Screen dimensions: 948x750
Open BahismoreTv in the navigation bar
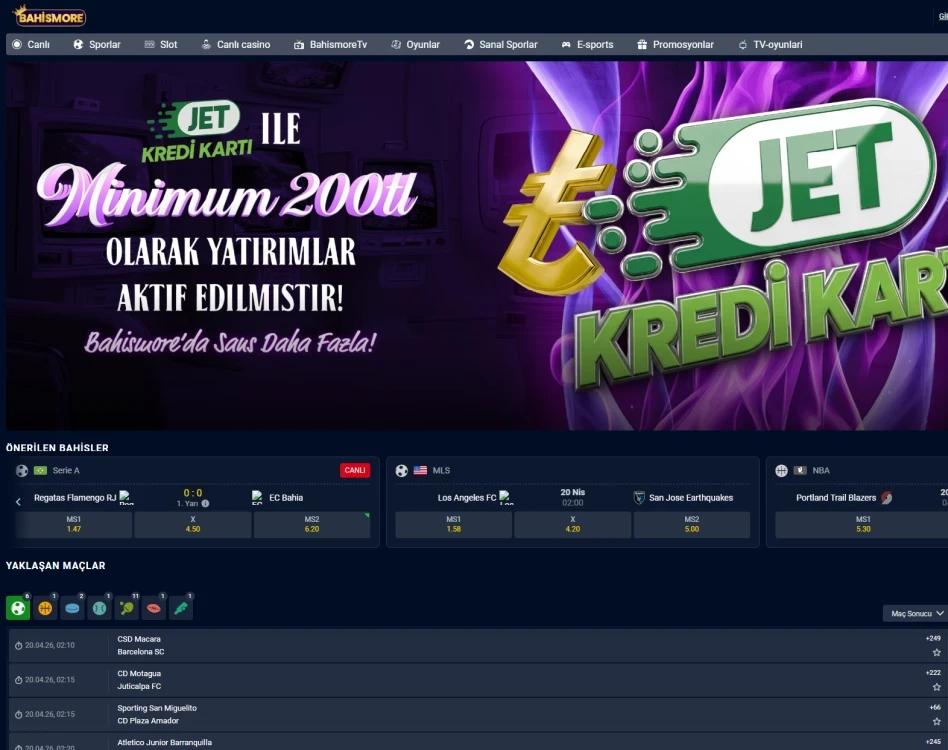tap(330, 44)
